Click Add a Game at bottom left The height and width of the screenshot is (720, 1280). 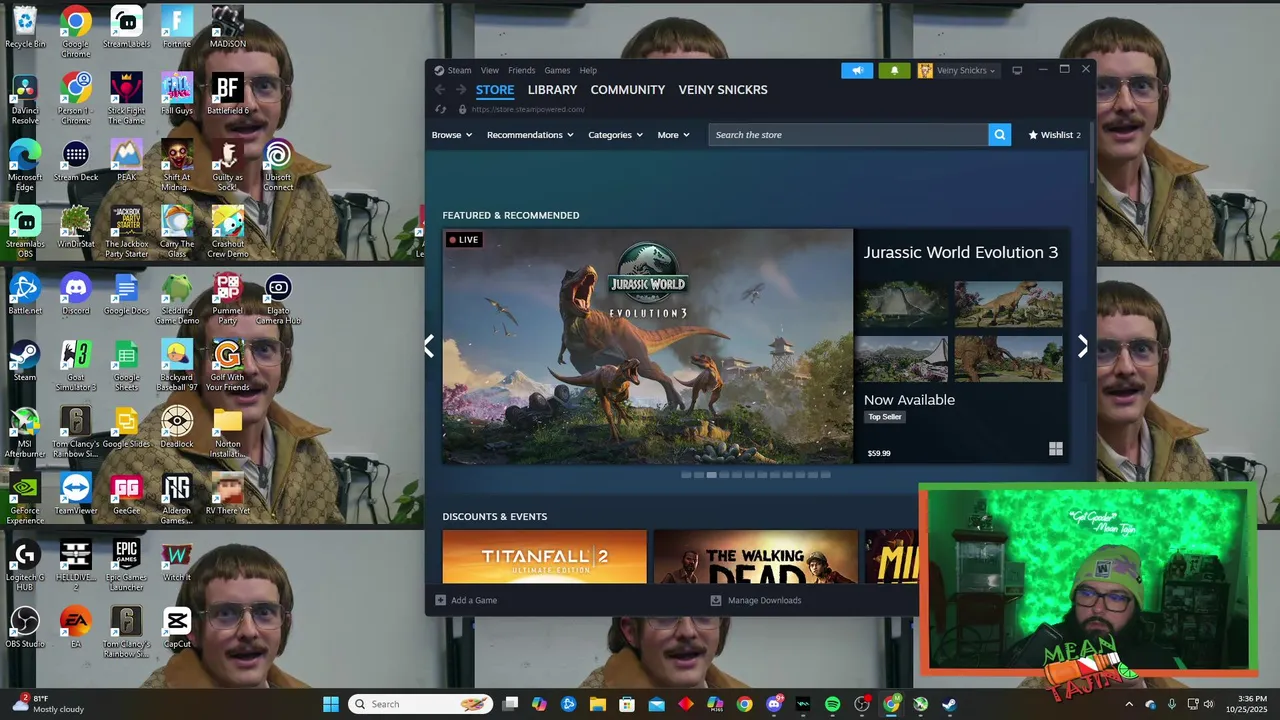click(x=466, y=600)
